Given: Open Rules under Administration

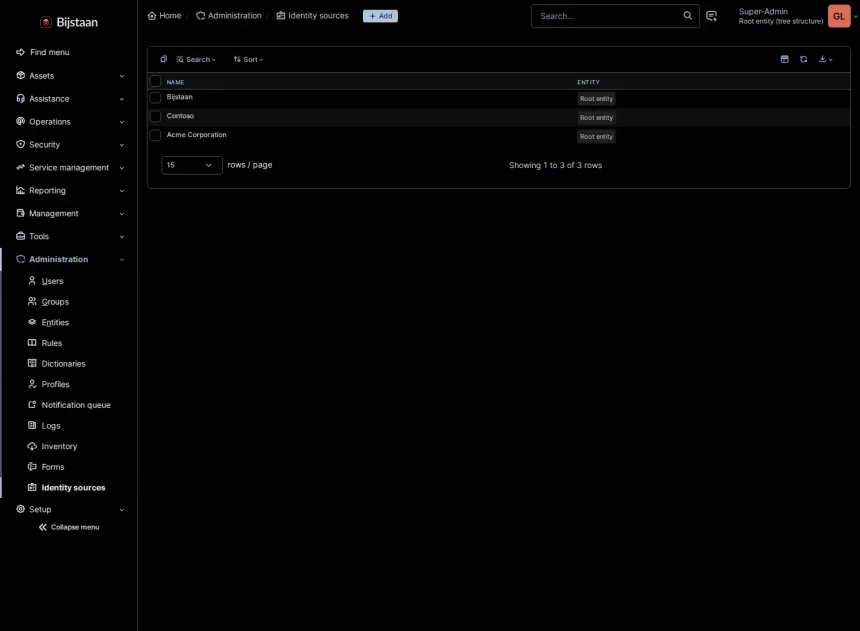Looking at the screenshot, I should pyautogui.click(x=52, y=343).
